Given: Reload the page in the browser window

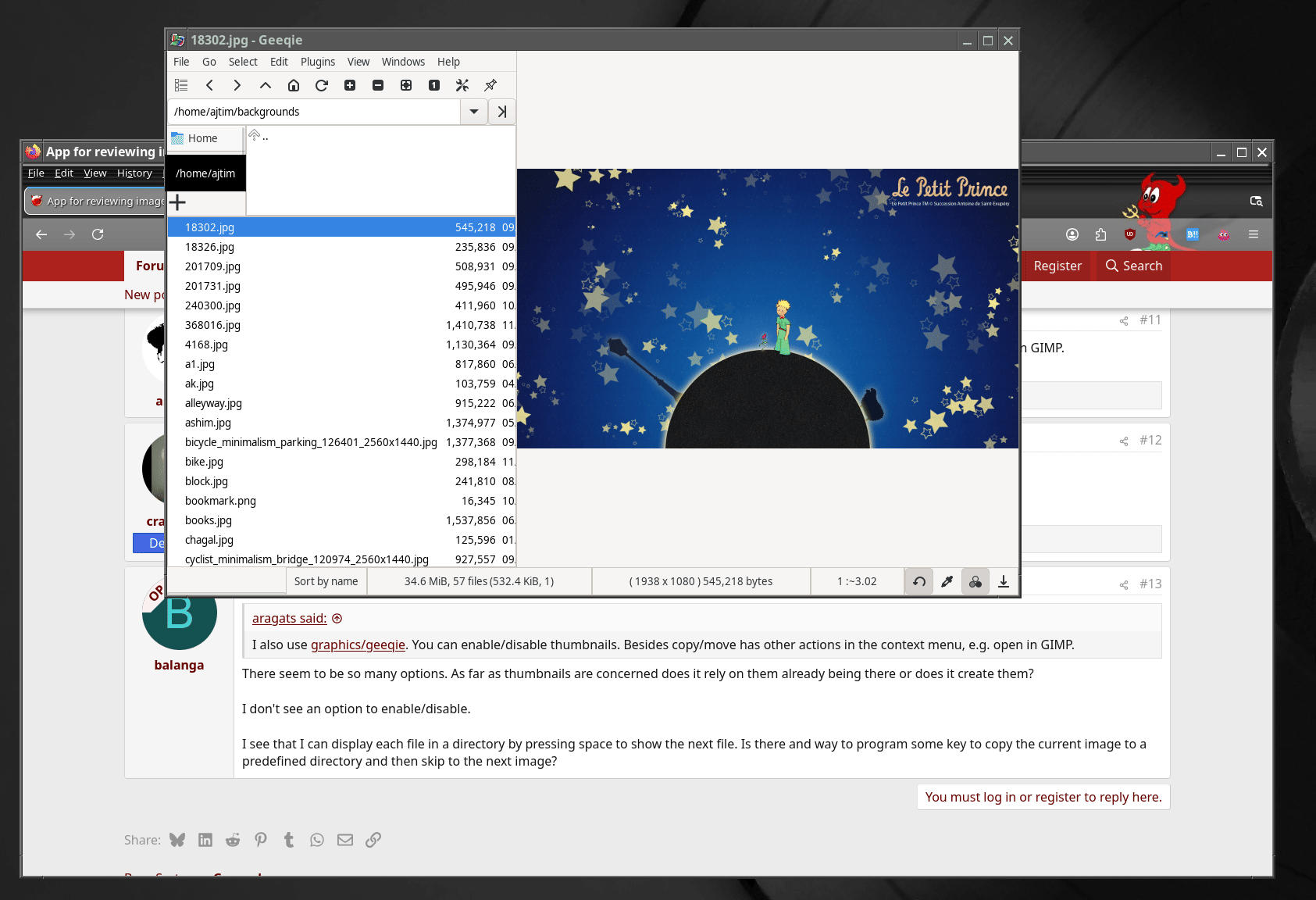Looking at the screenshot, I should pos(98,234).
